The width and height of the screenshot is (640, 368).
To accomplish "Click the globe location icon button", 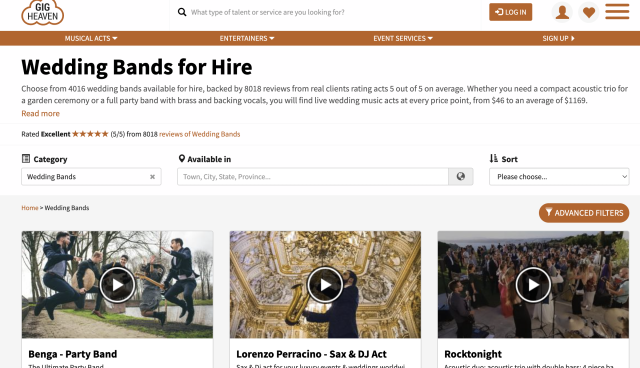I will point(461,177).
